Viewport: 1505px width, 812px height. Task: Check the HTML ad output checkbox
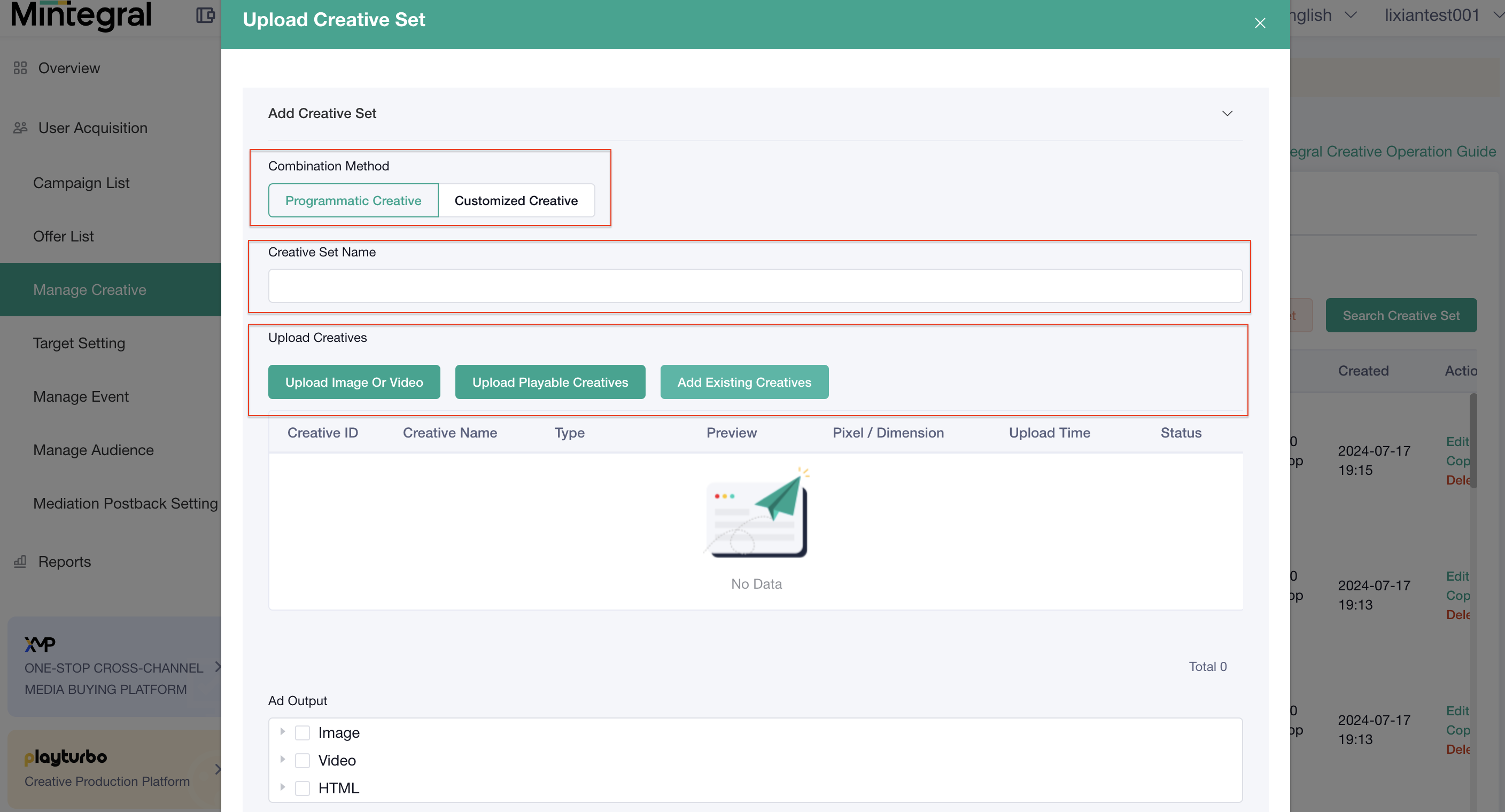302,788
